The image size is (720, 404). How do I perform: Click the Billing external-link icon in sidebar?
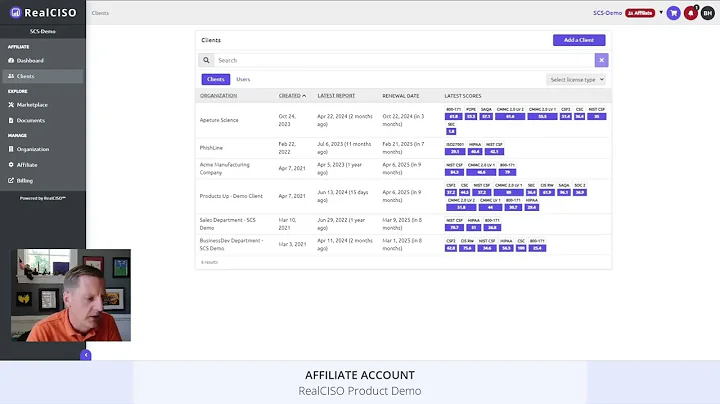pyautogui.click(x=11, y=180)
